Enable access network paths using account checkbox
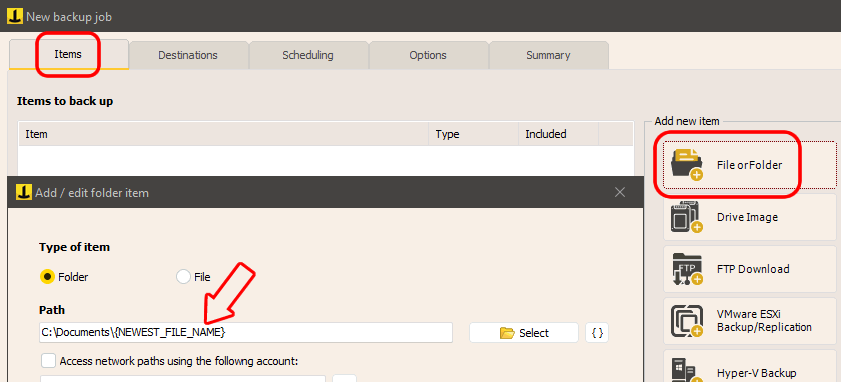The height and width of the screenshot is (382, 841). (x=49, y=361)
